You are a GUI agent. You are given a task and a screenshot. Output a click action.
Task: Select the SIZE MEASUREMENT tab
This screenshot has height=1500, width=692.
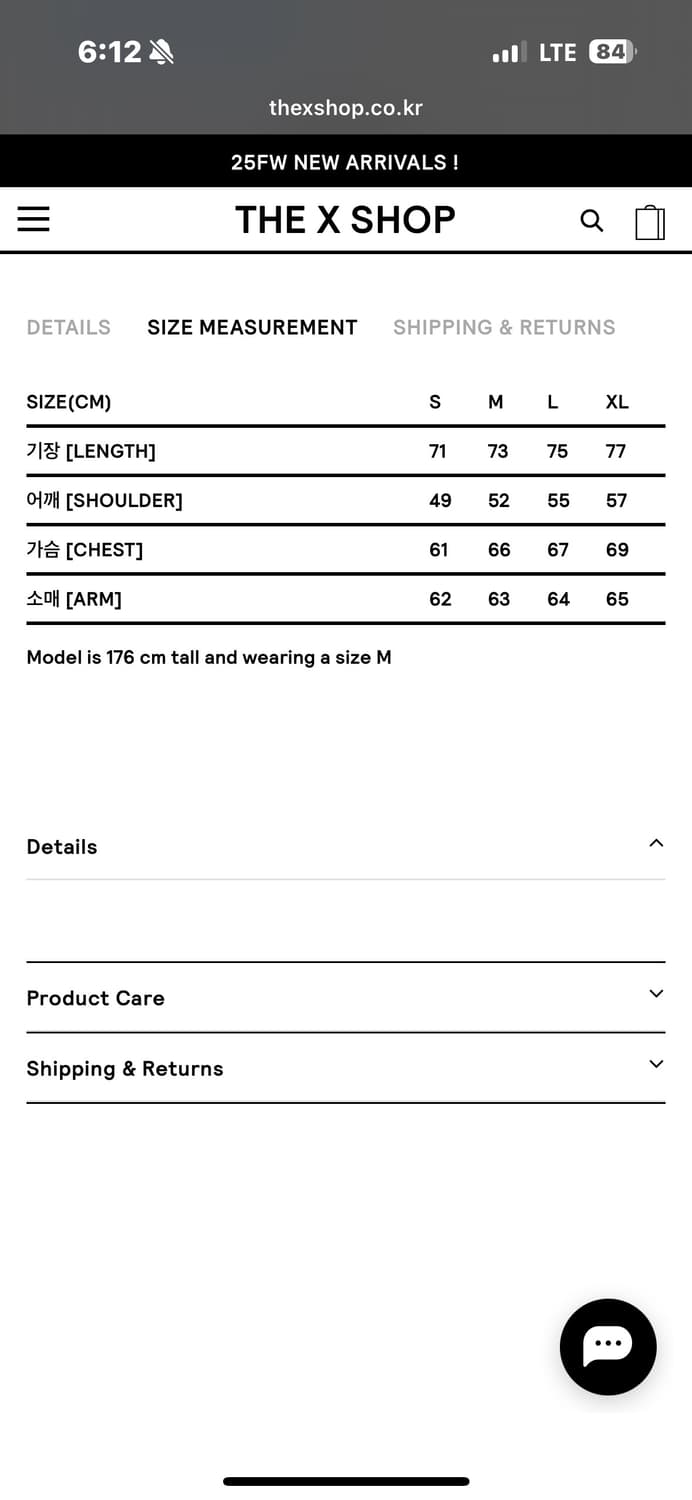coord(252,327)
